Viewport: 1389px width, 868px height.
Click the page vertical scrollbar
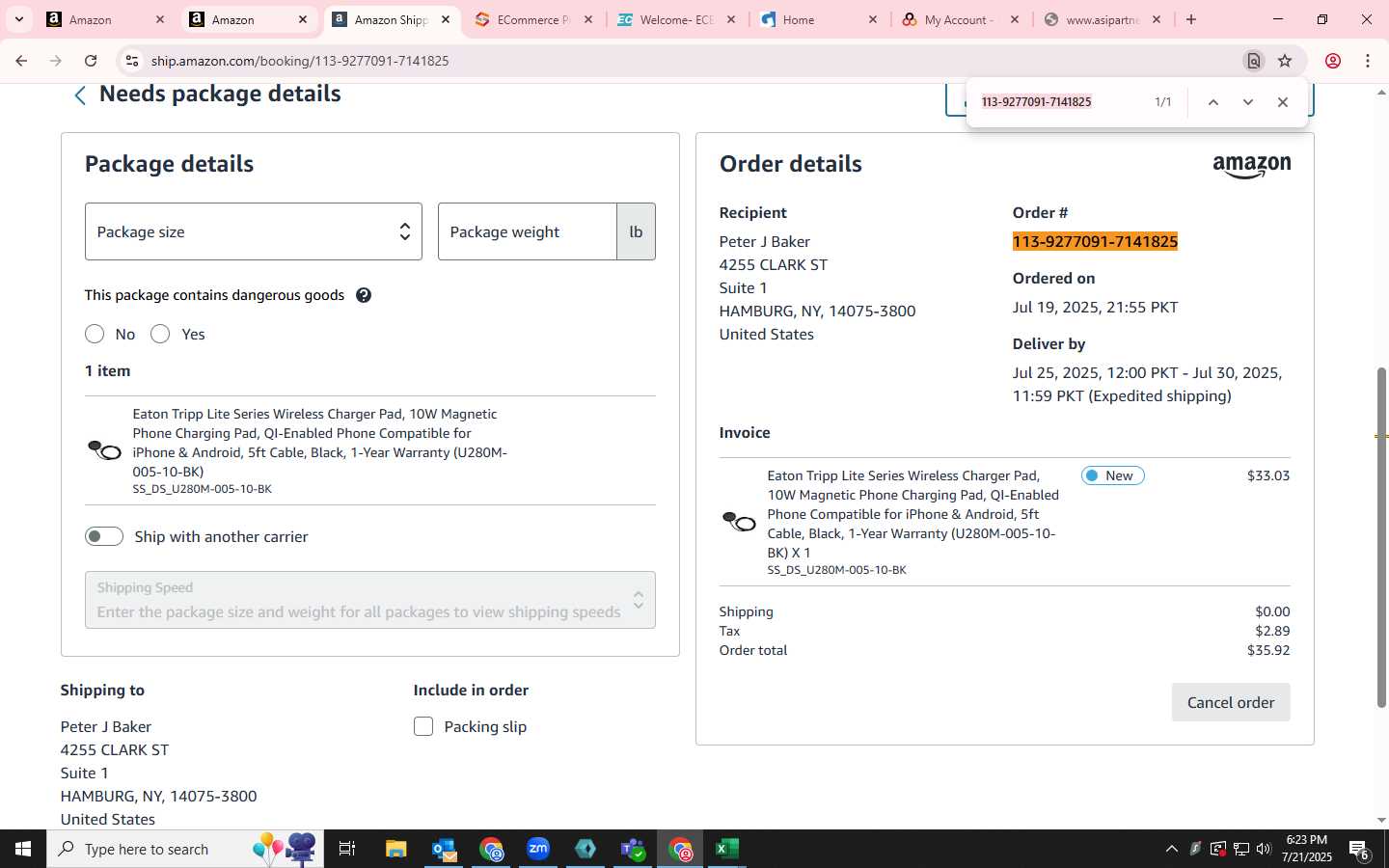click(x=1381, y=536)
